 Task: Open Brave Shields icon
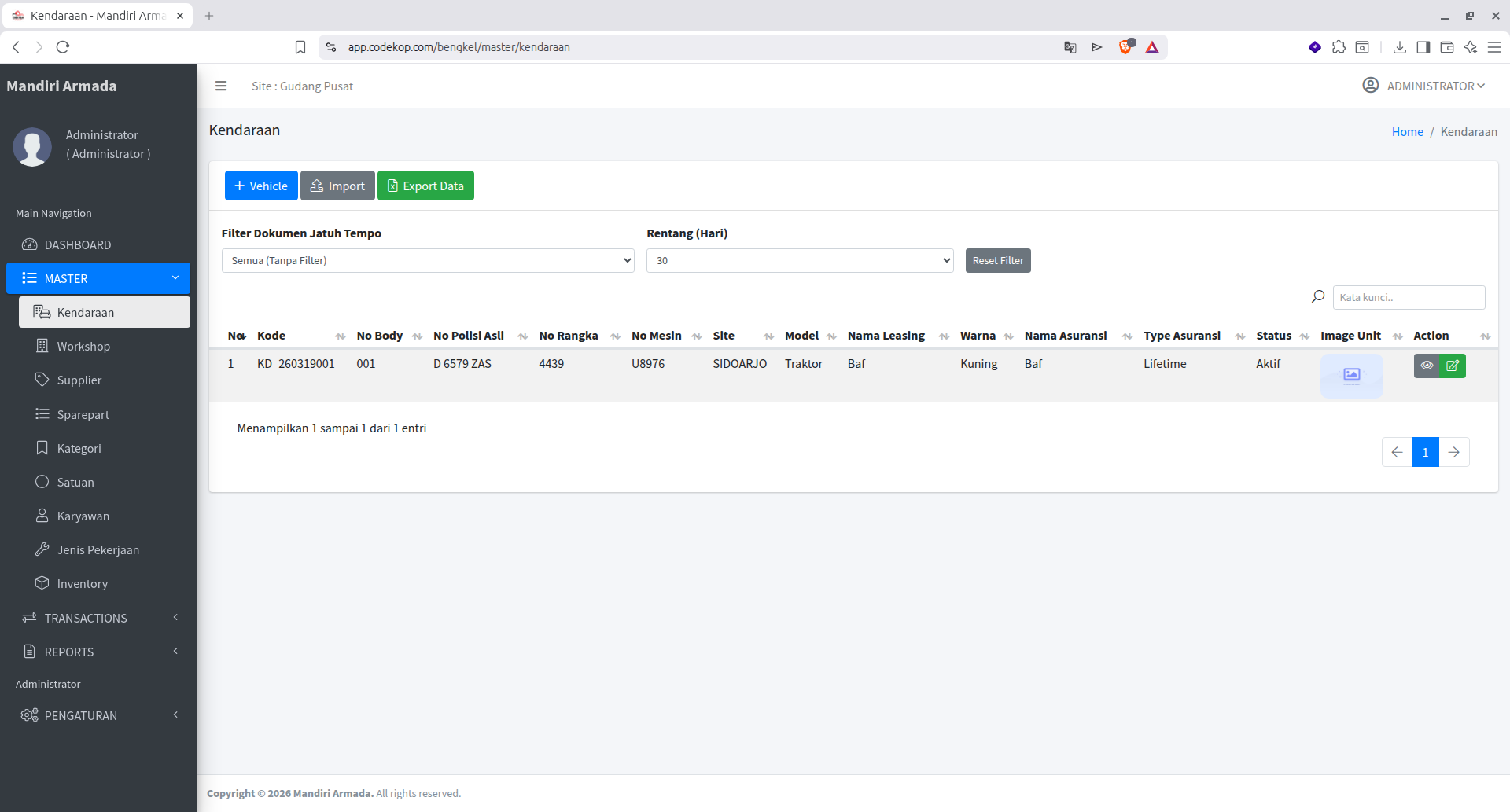(x=1126, y=46)
